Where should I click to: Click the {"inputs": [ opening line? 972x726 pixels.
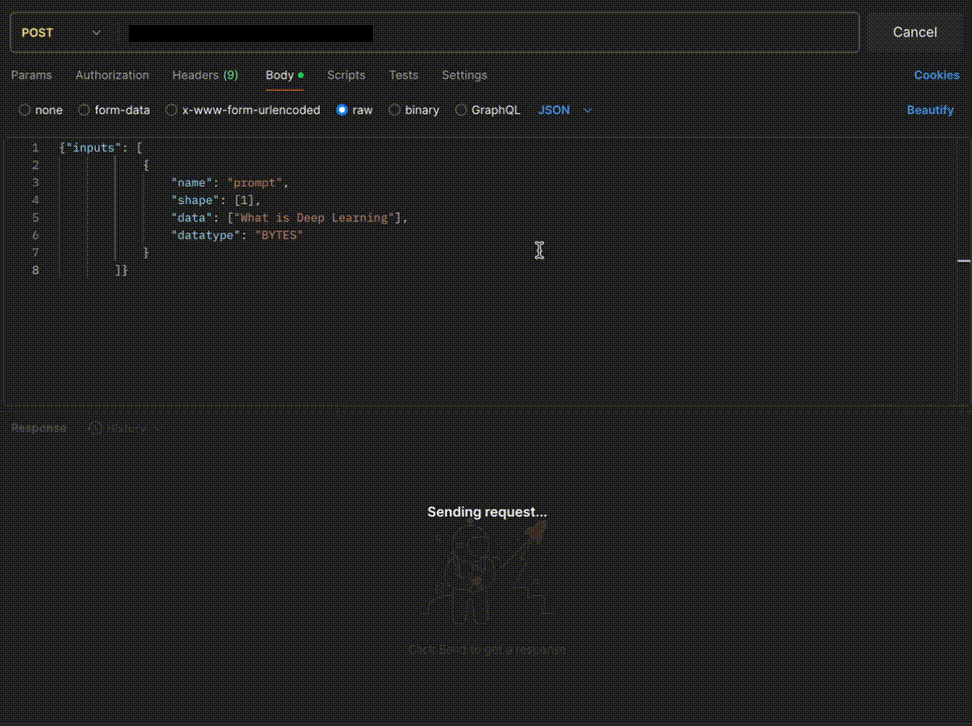[x=101, y=148]
